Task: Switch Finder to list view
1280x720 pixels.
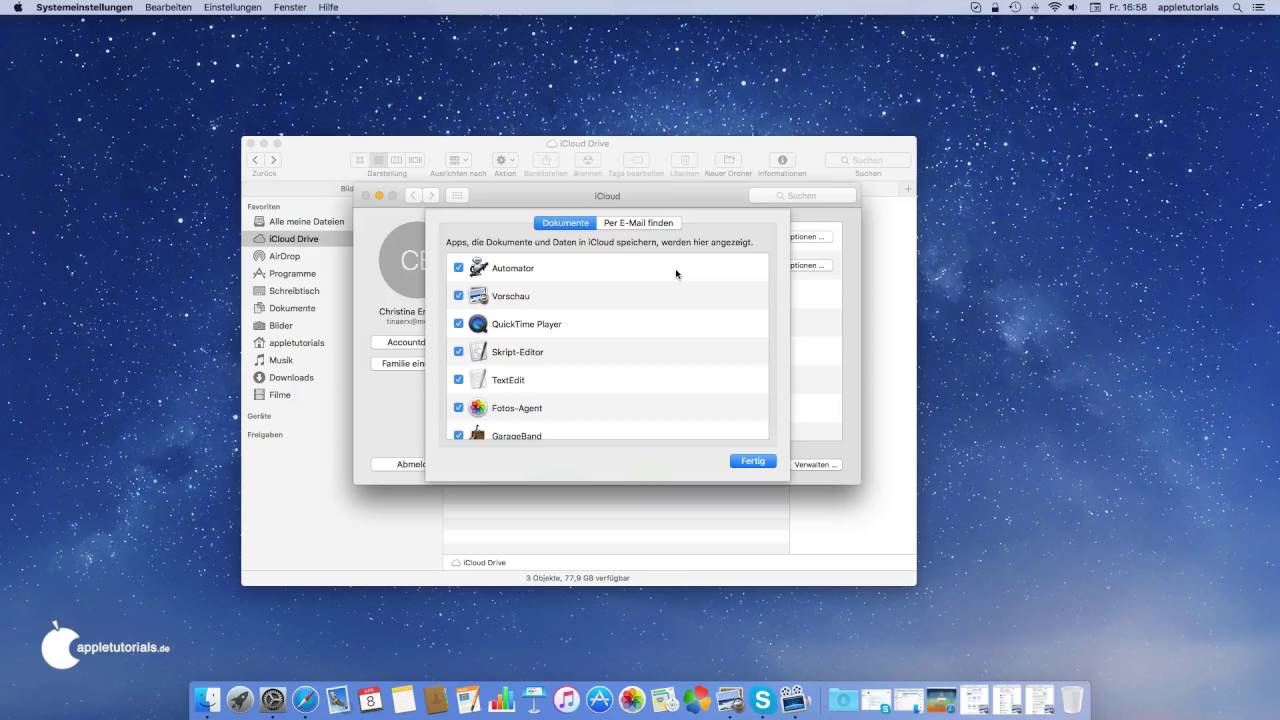Action: click(x=379, y=160)
